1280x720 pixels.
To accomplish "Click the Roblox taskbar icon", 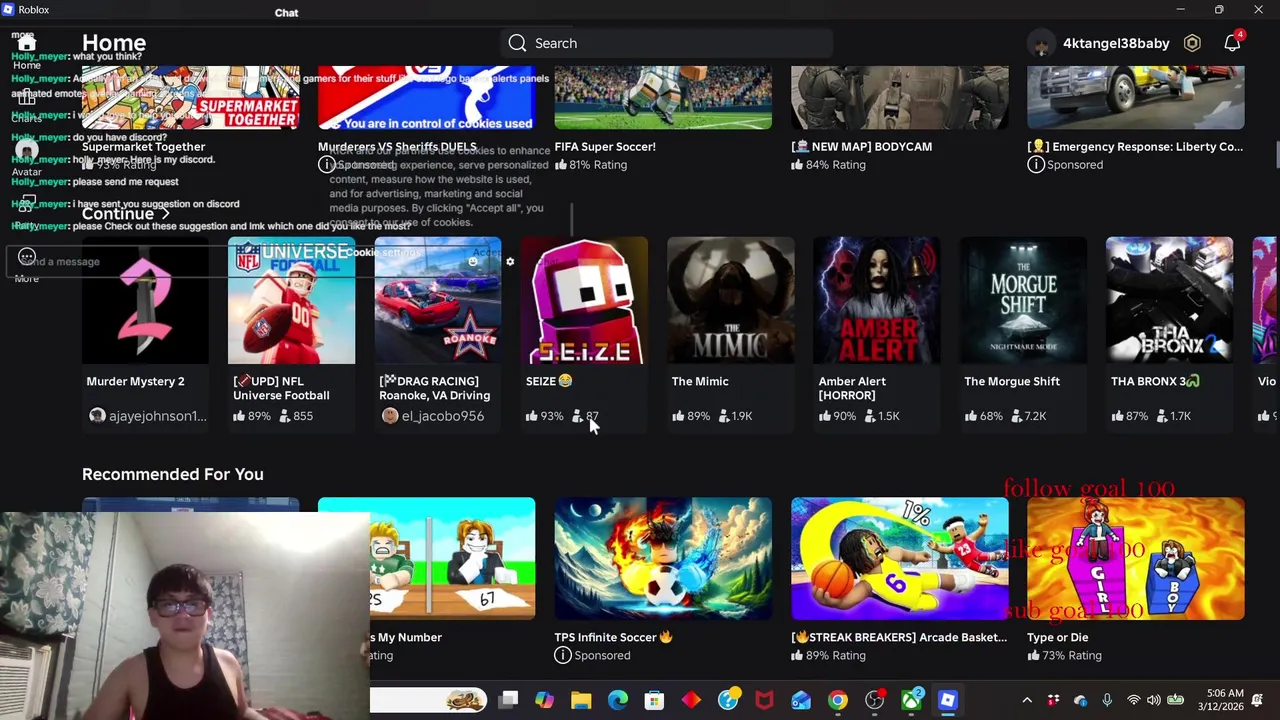I will [x=947, y=700].
